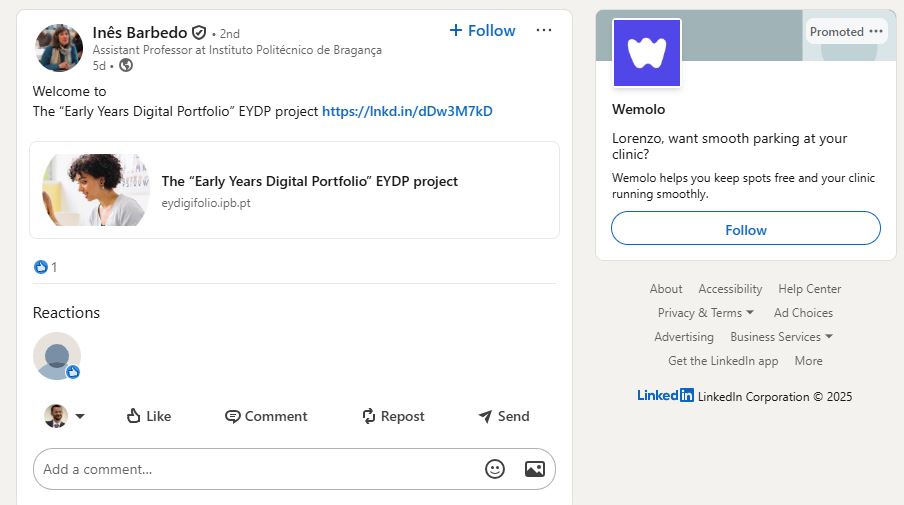Like the post
Screen dimensions: 904x505
pos(148,416)
